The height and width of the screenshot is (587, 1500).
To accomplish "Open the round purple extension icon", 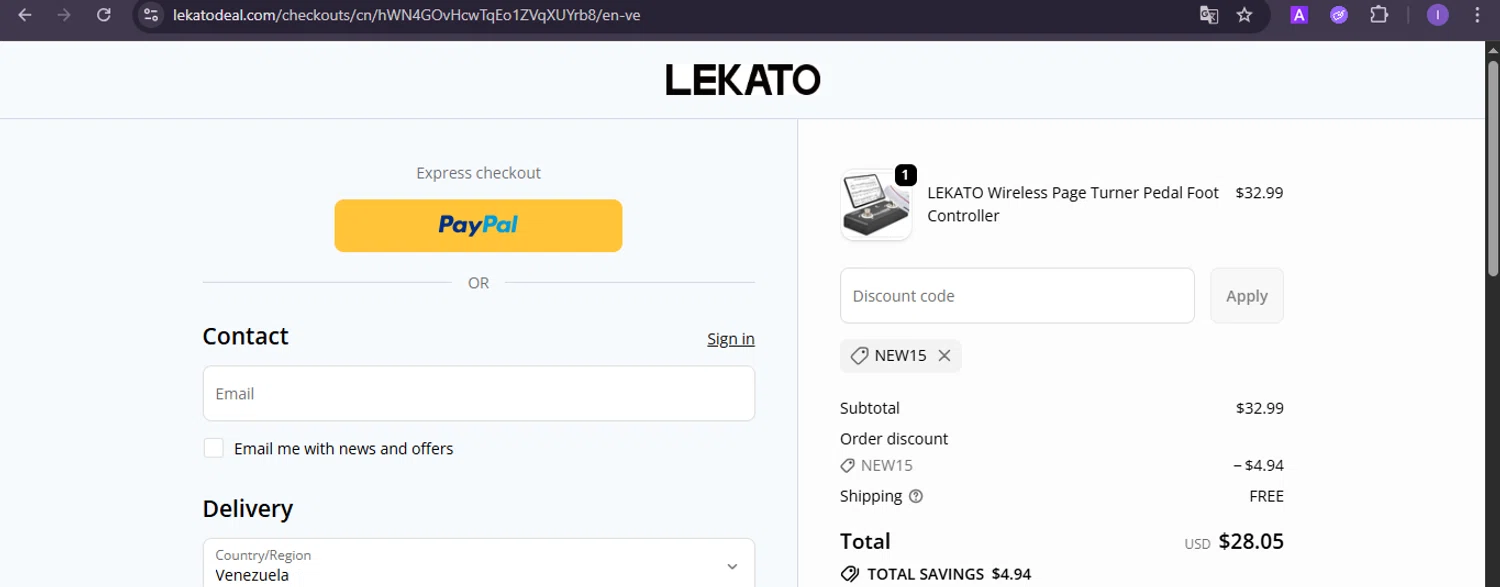I will 1339,15.
